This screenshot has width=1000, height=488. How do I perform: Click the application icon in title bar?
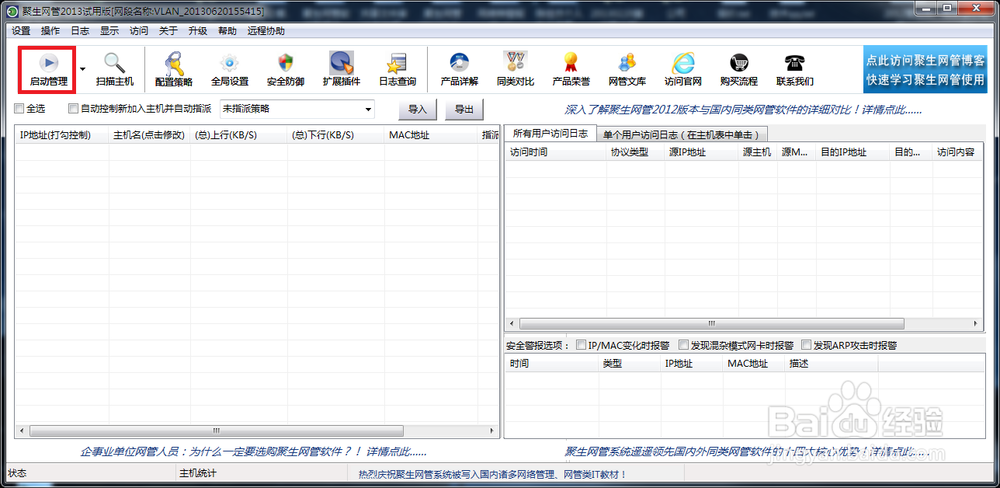coord(12,11)
